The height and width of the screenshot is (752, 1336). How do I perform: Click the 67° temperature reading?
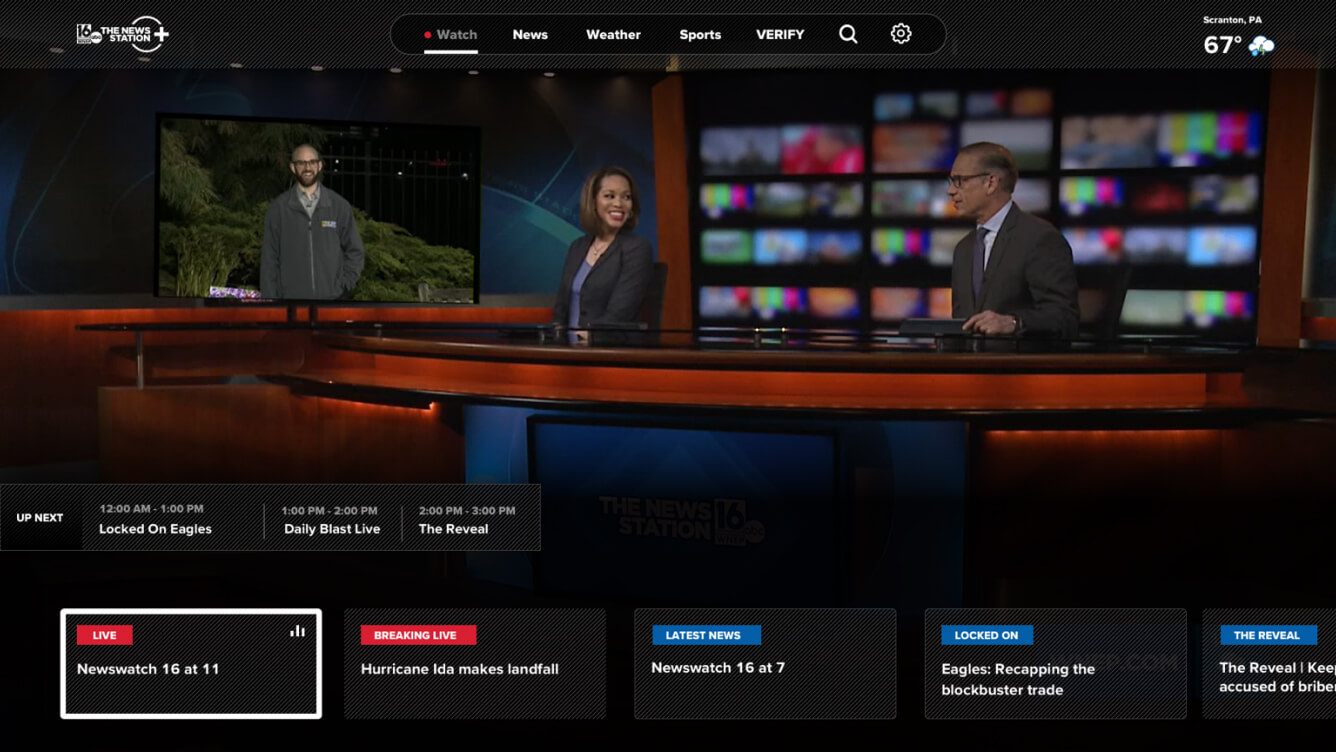(1222, 46)
